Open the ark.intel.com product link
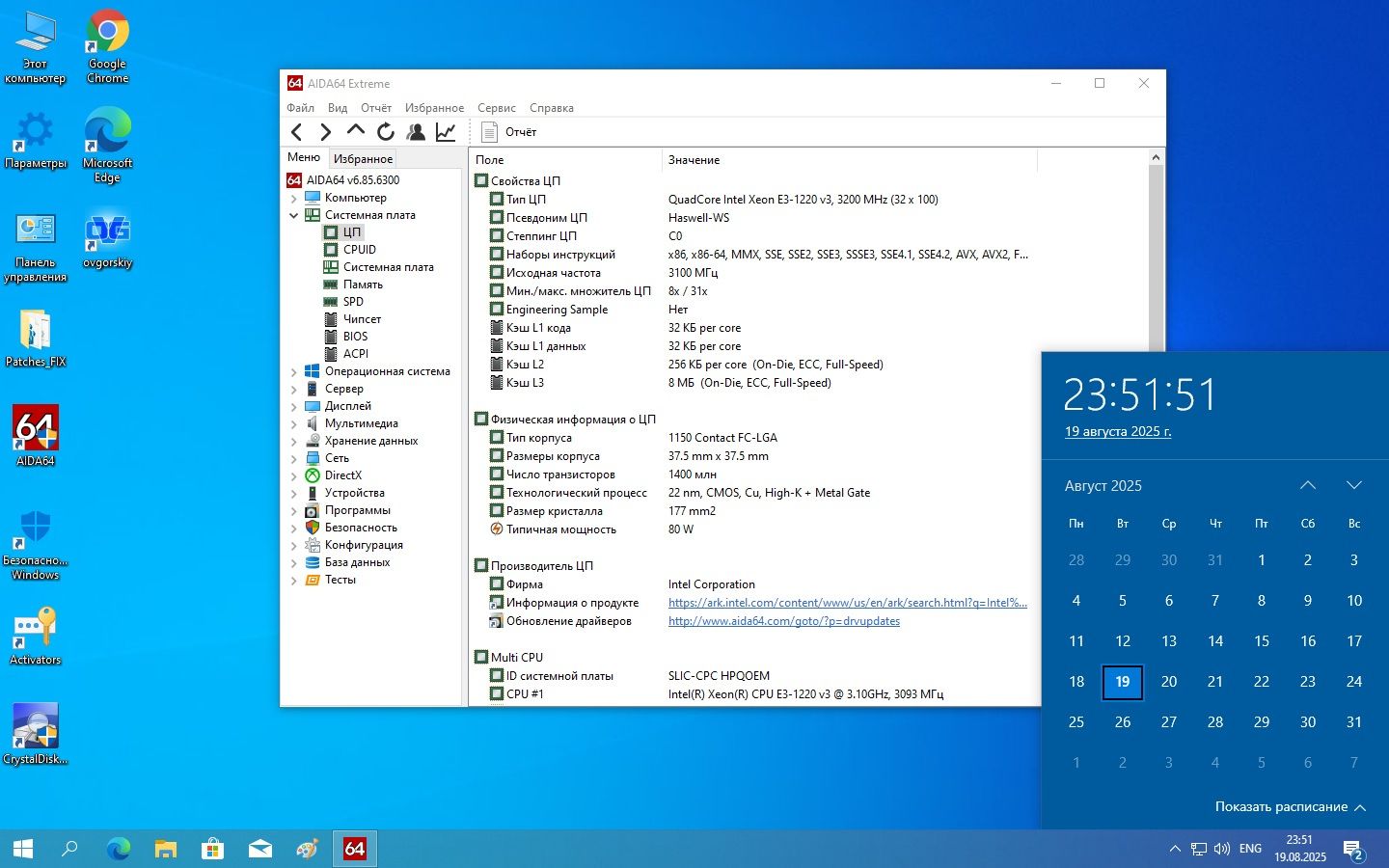The height and width of the screenshot is (868, 1389). coord(848,603)
